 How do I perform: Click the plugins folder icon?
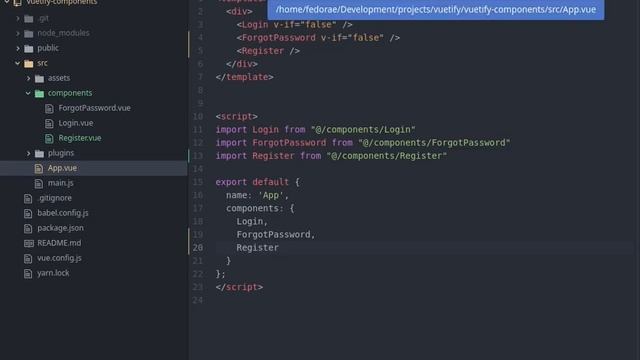[x=39, y=153]
